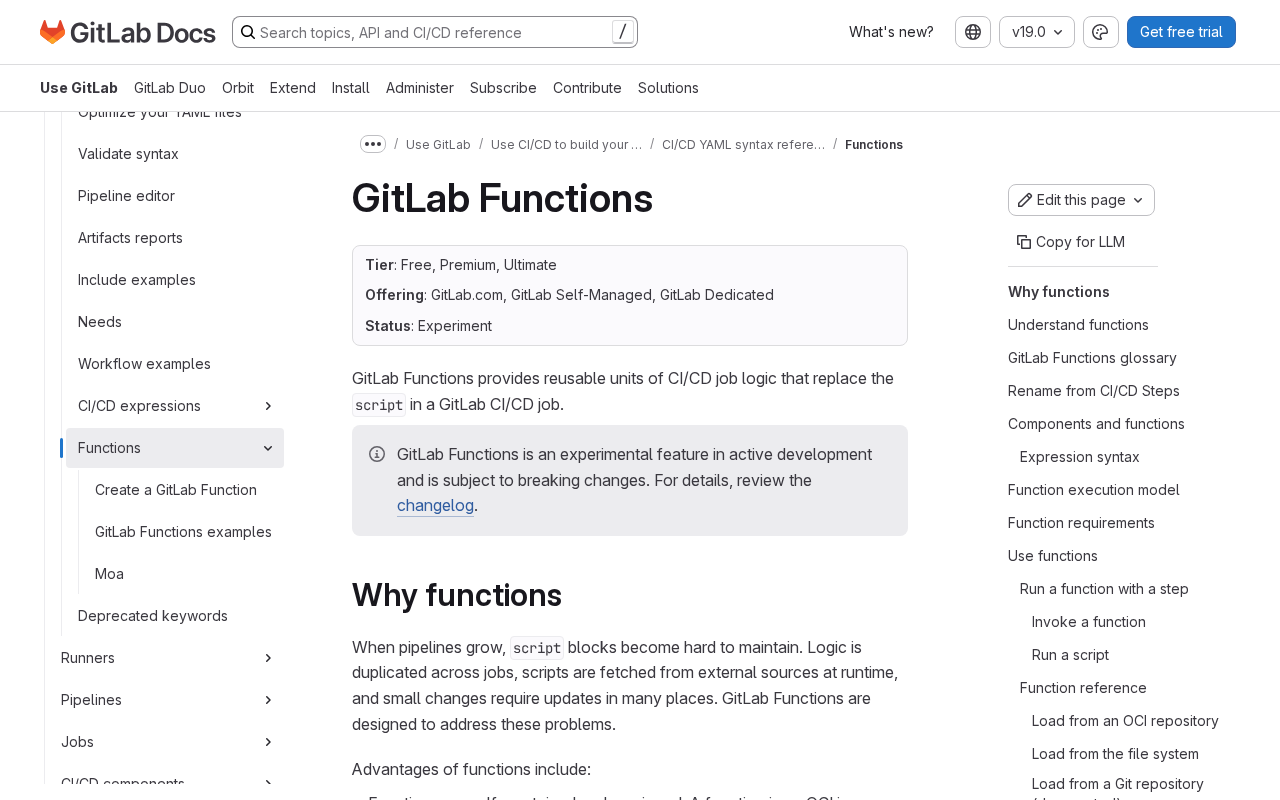Jump to Run a function with a step
Screen dimensions: 1280x800
click(1104, 589)
